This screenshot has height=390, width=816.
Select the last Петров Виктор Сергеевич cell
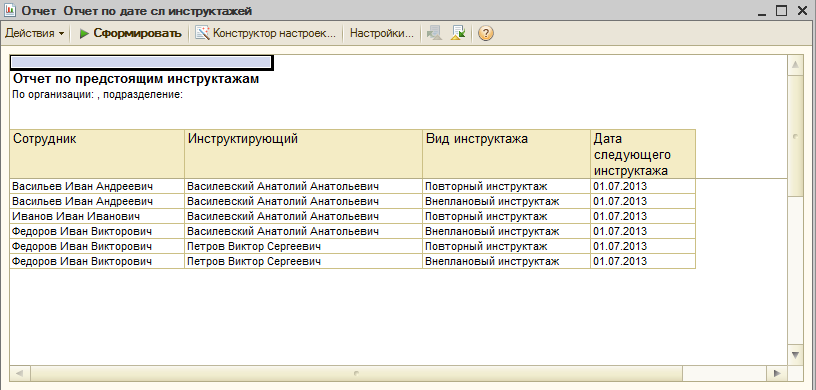(x=303, y=261)
